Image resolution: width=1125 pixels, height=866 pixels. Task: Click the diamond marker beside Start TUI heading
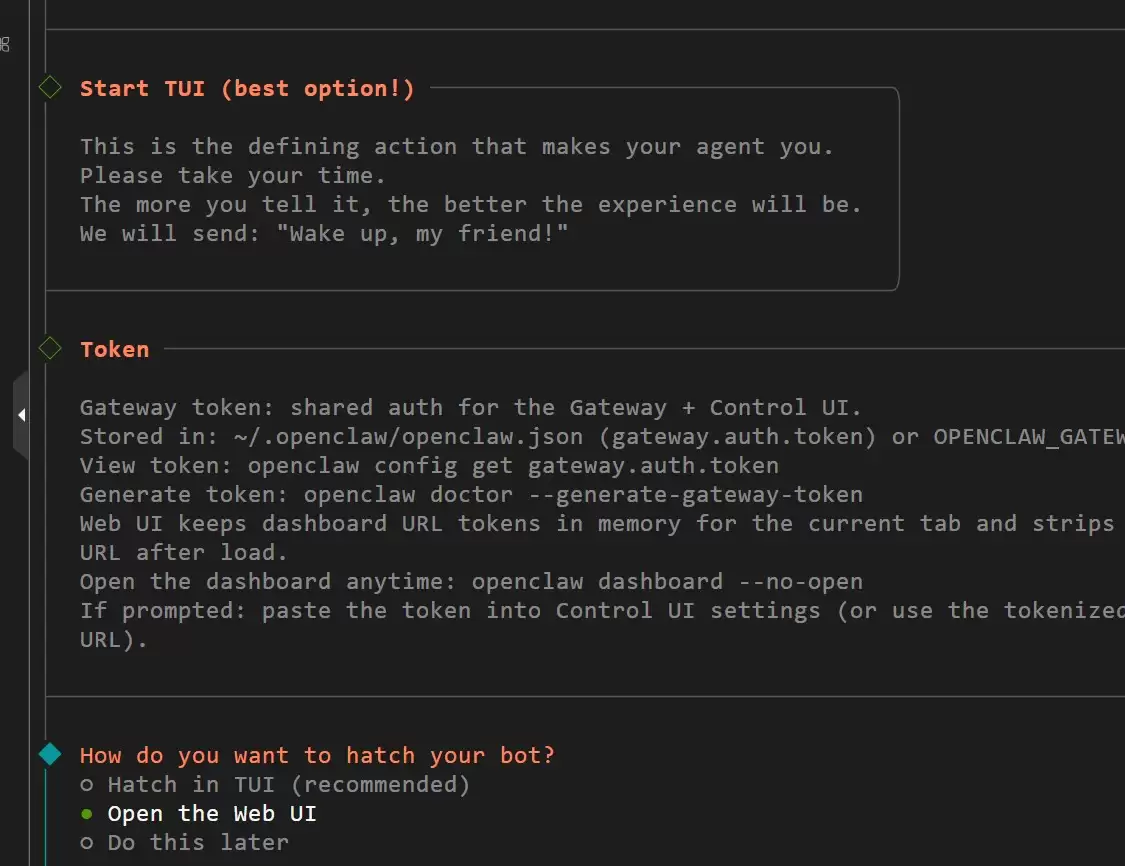[x=50, y=88]
